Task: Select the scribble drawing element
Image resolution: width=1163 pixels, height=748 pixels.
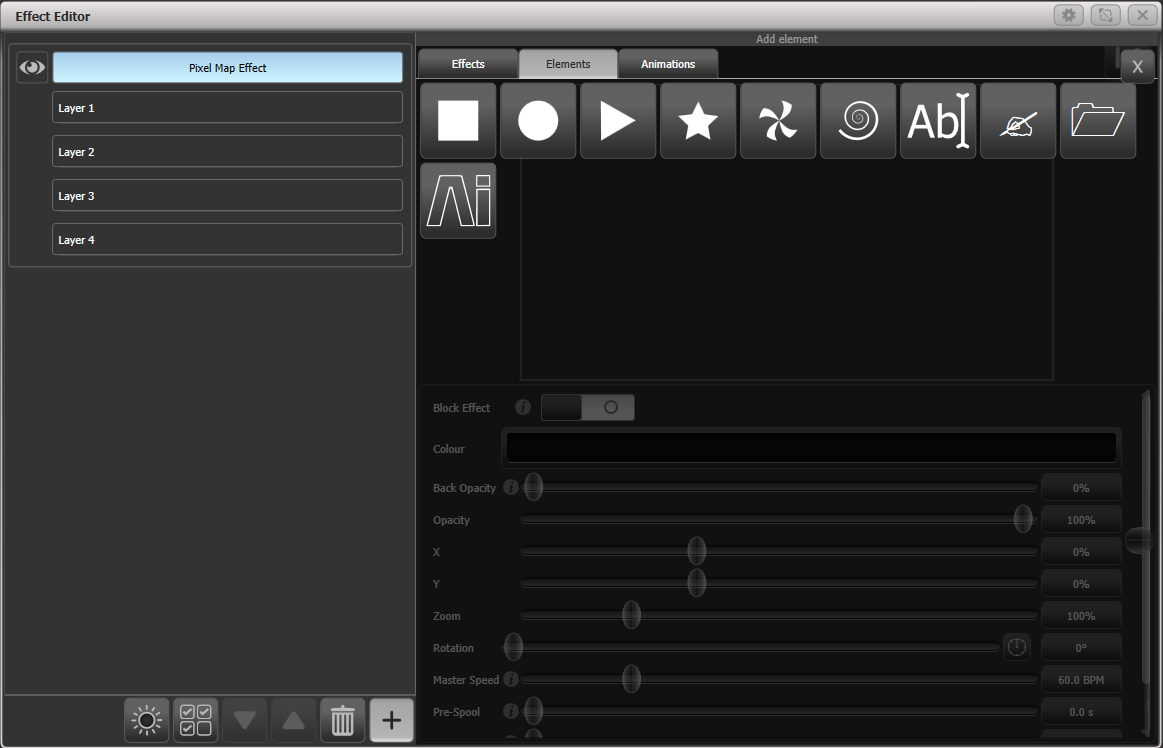Action: (x=1017, y=120)
